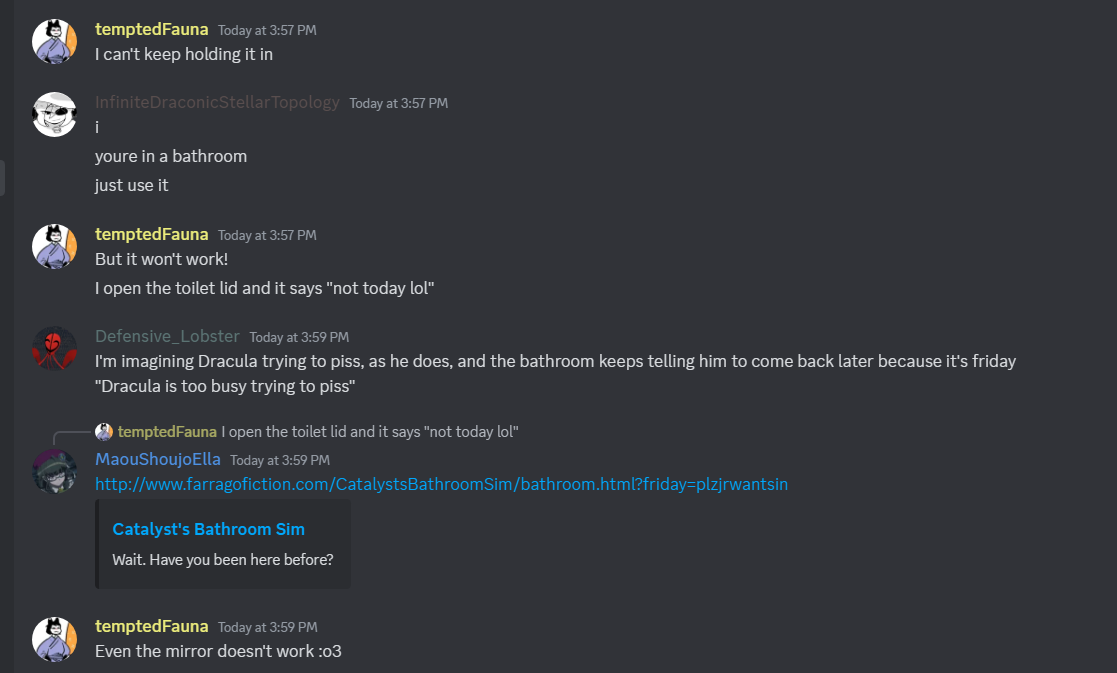The width and height of the screenshot is (1117, 673).
Task: Click the tiny avatar in the reply preview
Action: coord(104,432)
